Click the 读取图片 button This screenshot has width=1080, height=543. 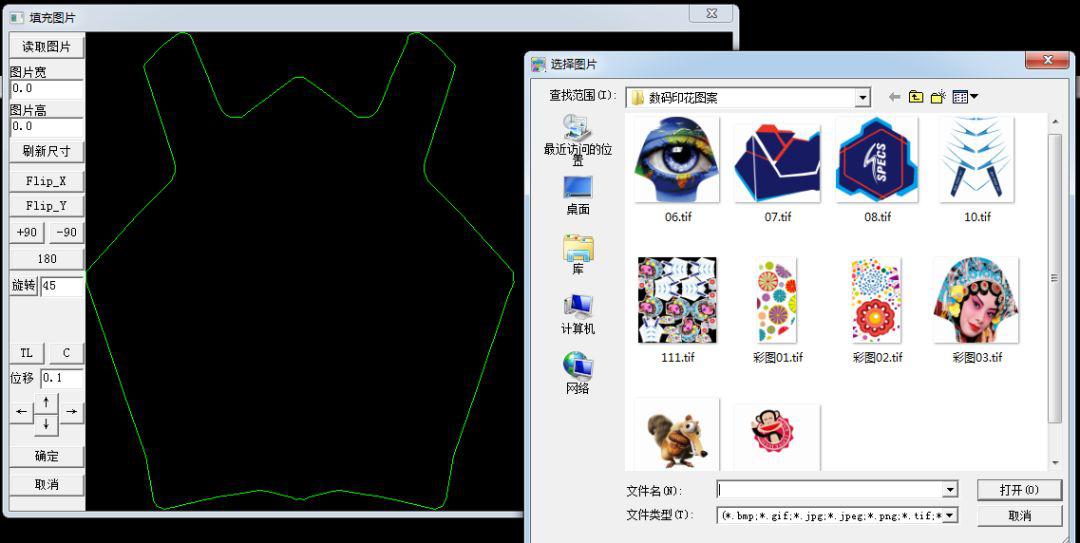point(47,47)
